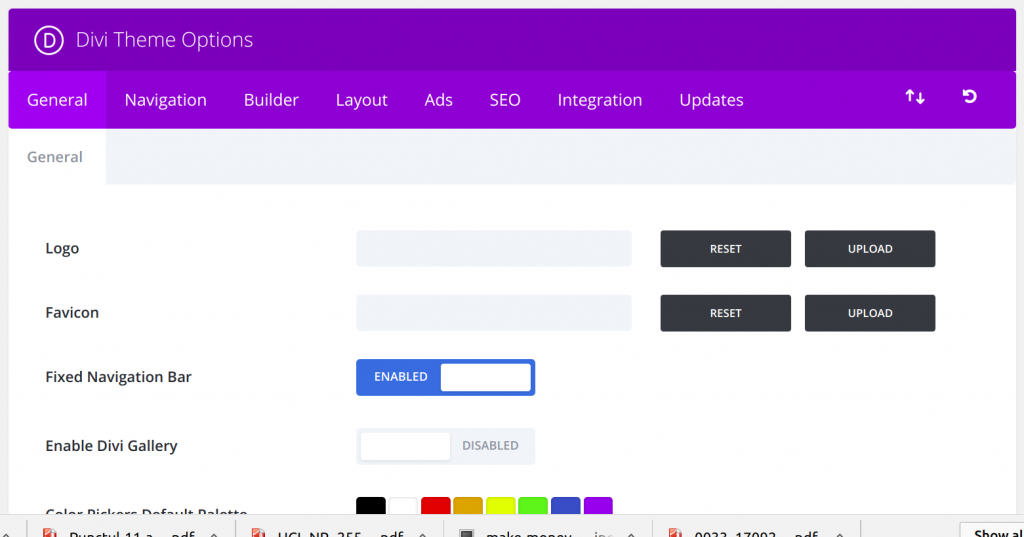Pick the black palette swatch
The width and height of the screenshot is (1024, 537).
point(371,506)
